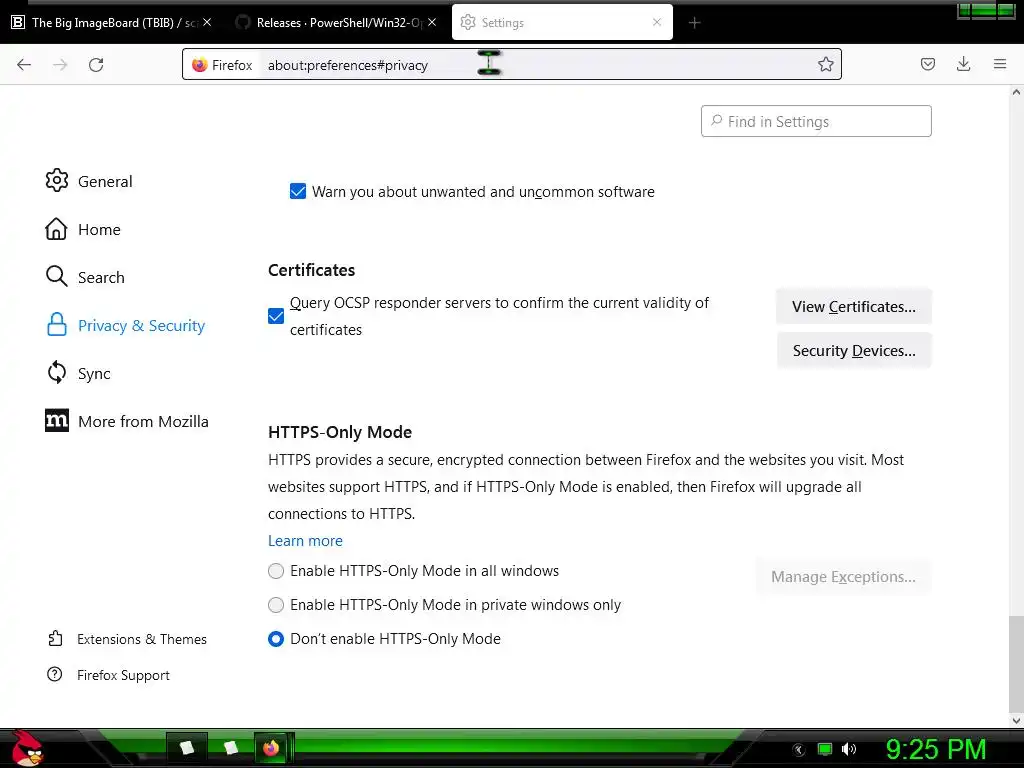Image resolution: width=1024 pixels, height=768 pixels.
Task: Close the PowerShell Releases tab
Action: [432, 22]
